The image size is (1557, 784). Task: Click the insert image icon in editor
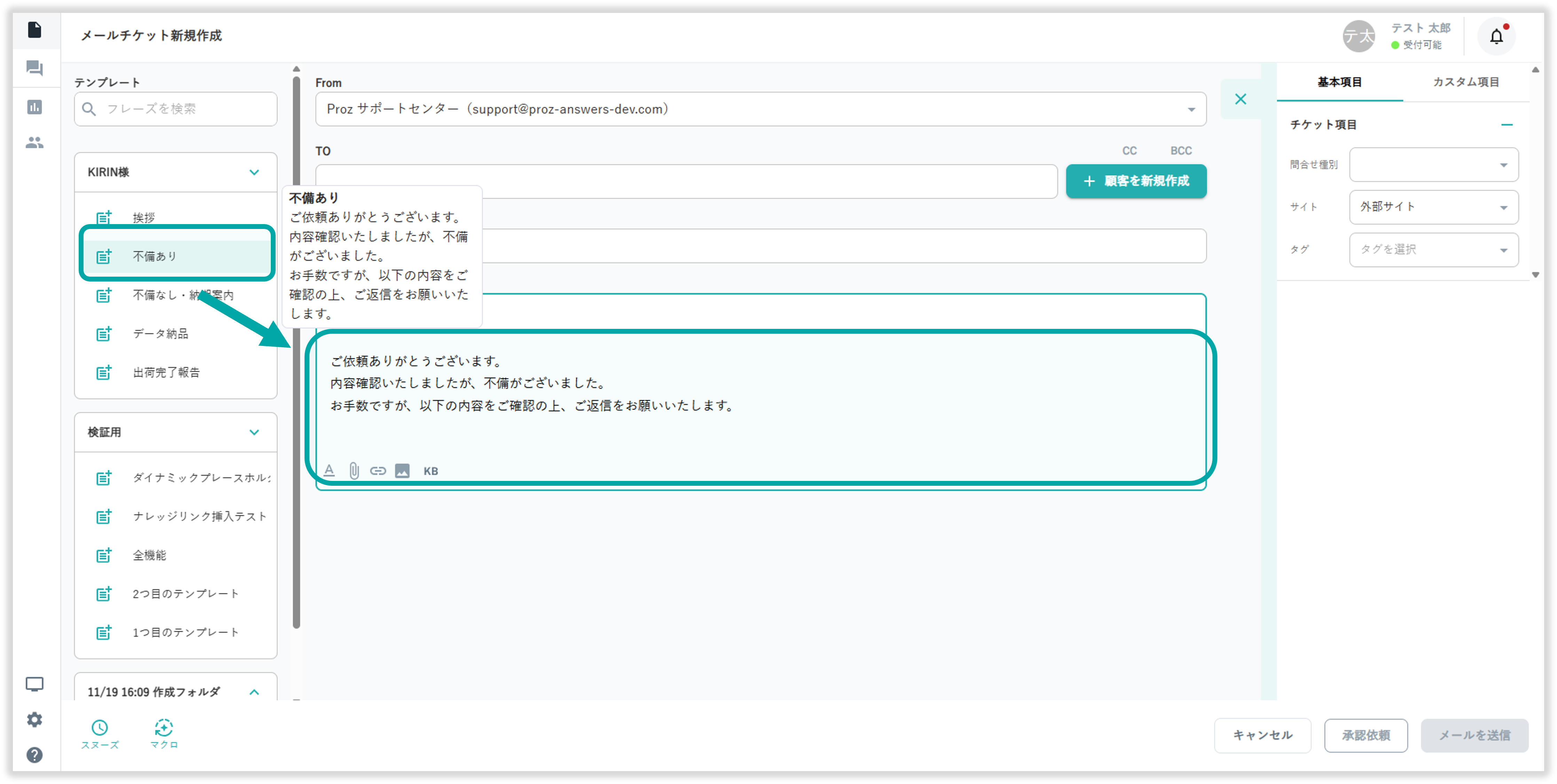click(x=402, y=471)
